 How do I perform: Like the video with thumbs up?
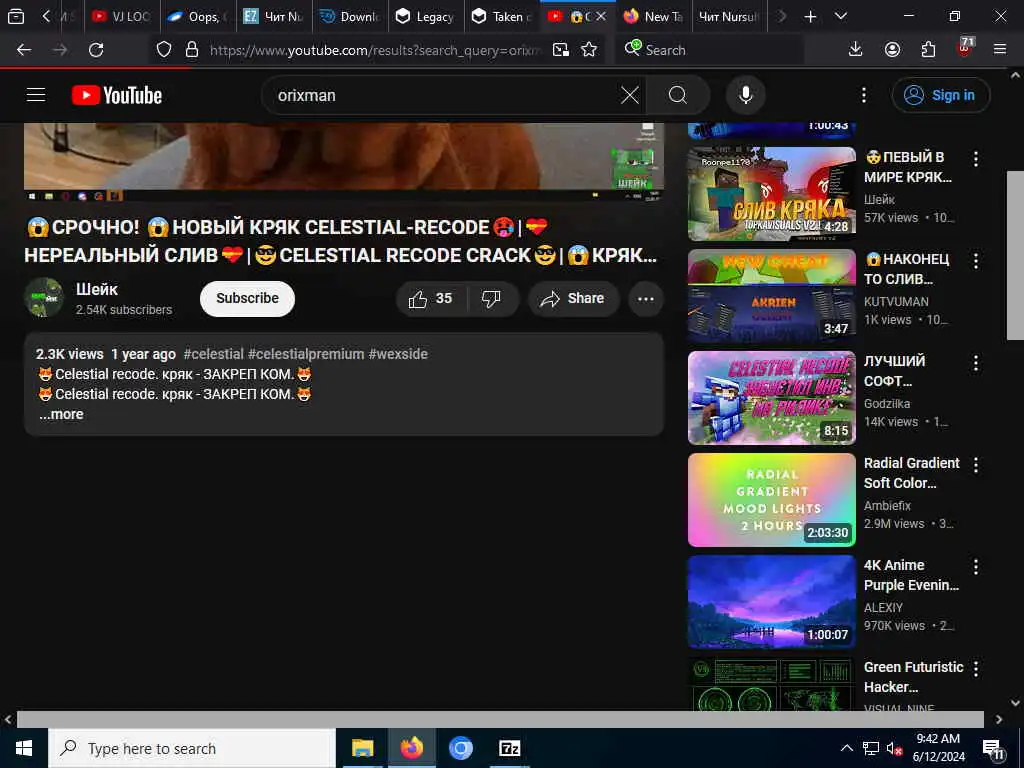tap(431, 298)
